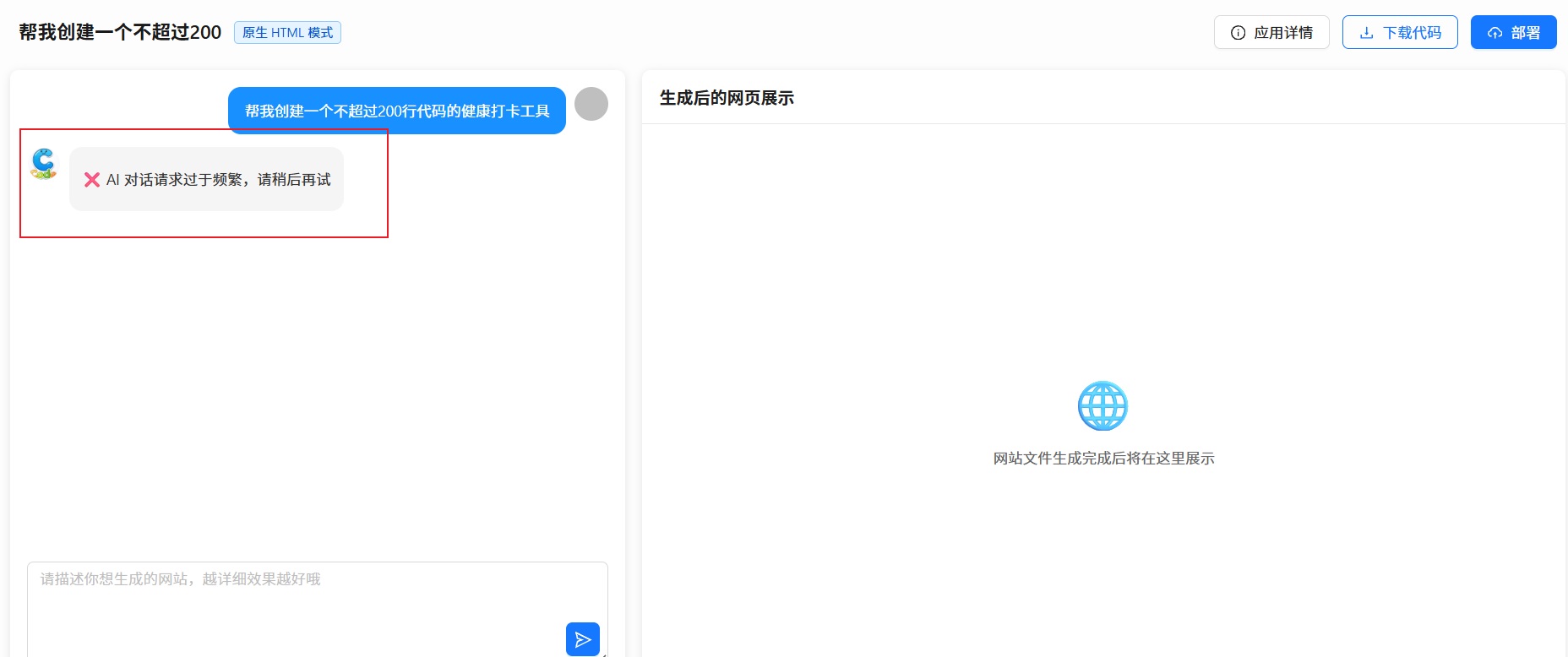Screen dimensions: 1568x657
Task: Click the AI 对话请求过于频繁 error text
Action: point(218,180)
